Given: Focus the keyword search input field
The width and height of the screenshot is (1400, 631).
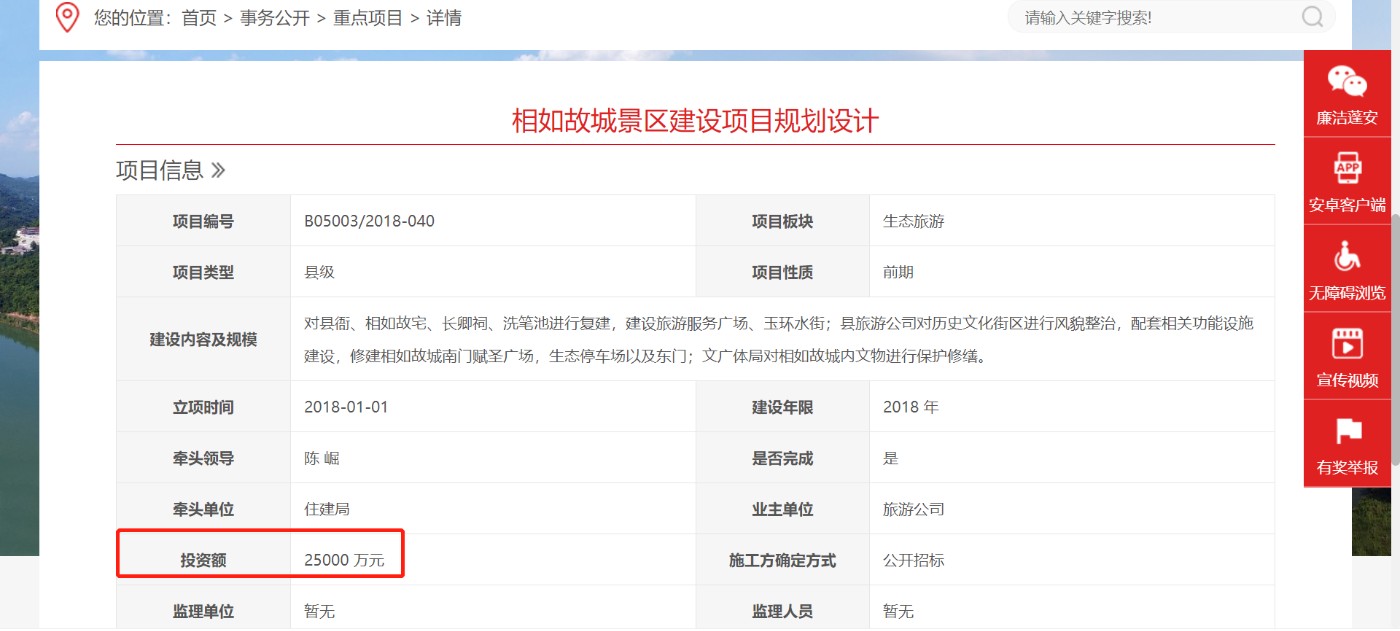Looking at the screenshot, I should 1155,17.
